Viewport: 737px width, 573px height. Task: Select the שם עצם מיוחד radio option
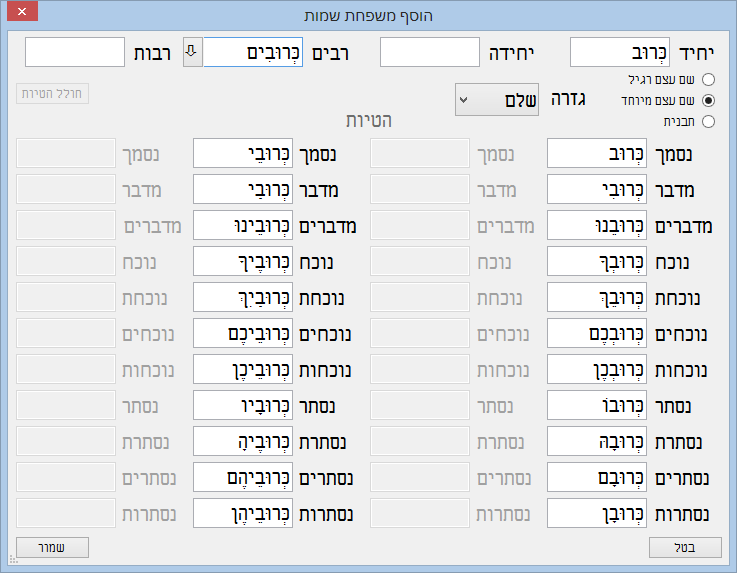[x=709, y=100]
